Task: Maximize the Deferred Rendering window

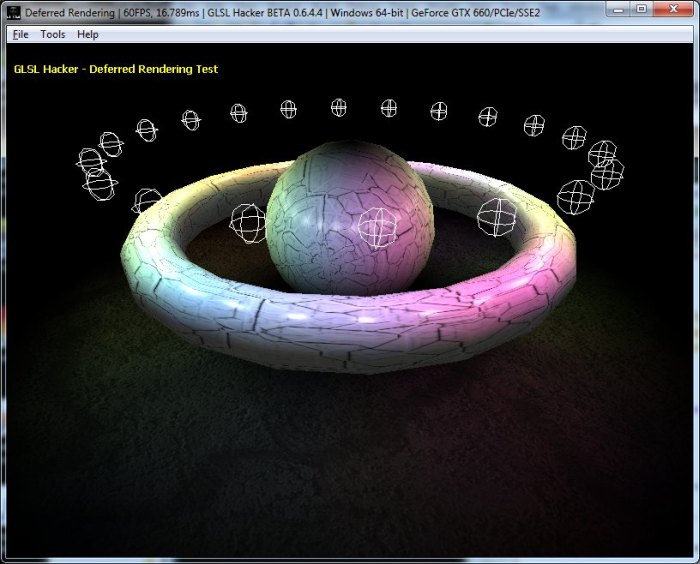Action: point(642,9)
